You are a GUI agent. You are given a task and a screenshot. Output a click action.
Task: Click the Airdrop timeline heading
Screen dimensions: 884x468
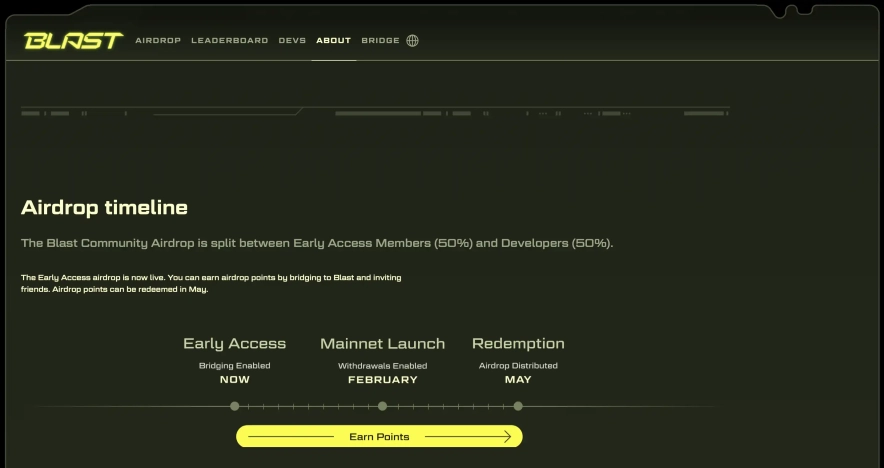[104, 208]
